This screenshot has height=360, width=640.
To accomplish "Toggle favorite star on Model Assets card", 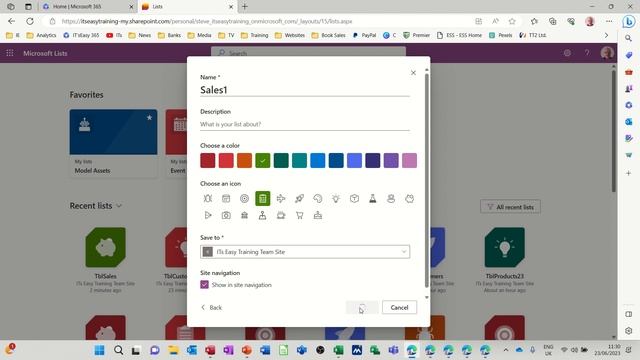I will [149, 118].
